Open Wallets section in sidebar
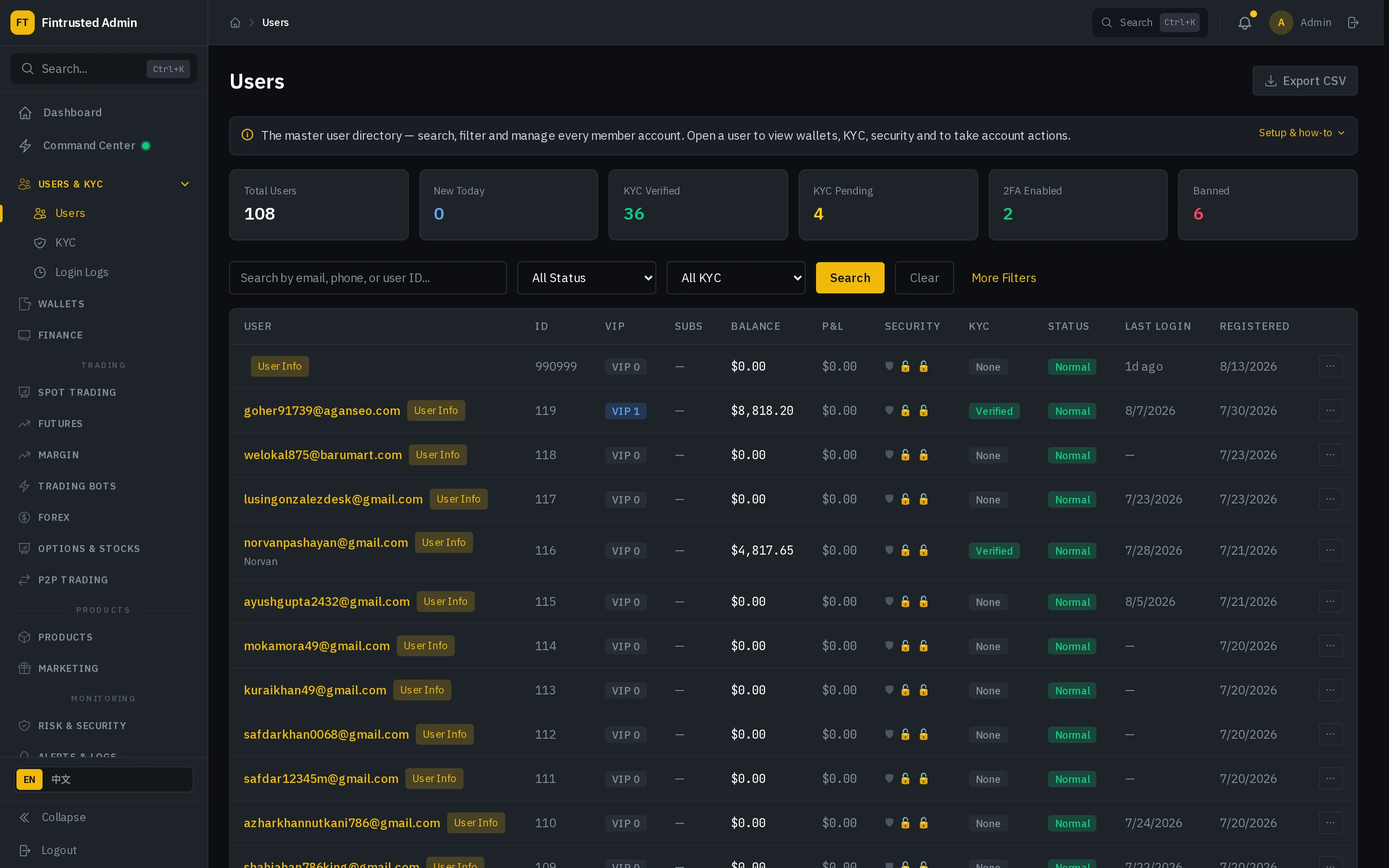This screenshot has width=1389, height=868. tap(104, 304)
